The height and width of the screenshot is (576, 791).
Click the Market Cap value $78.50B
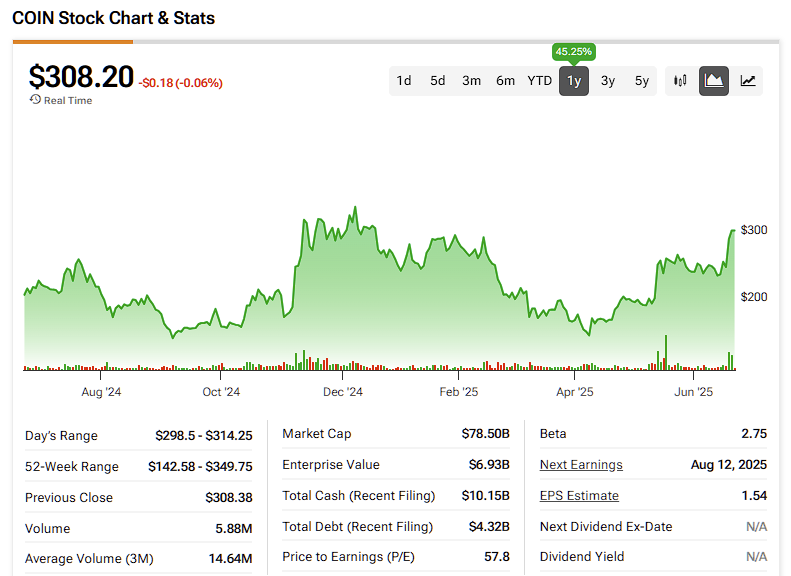(485, 434)
